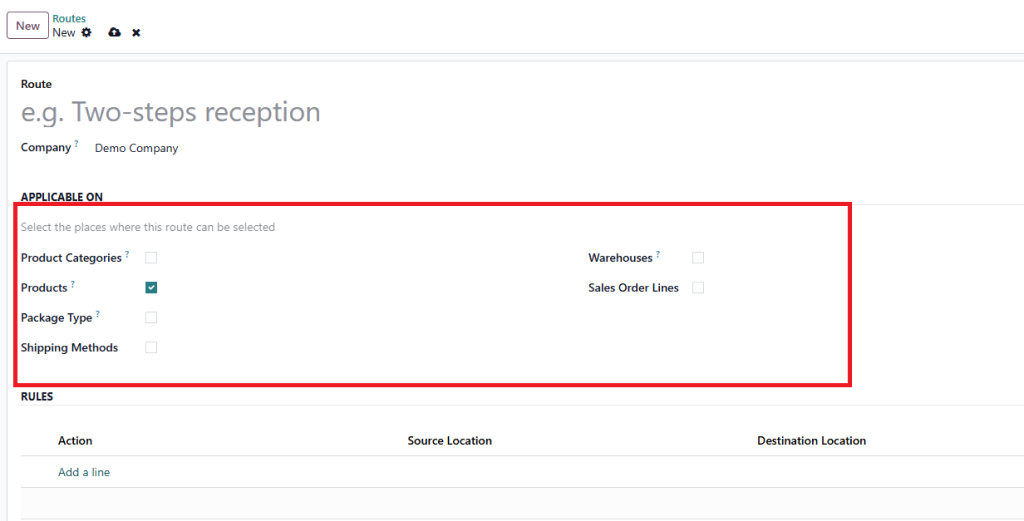
Task: Toggle the Sales Order Lines checkbox
Action: coord(698,288)
